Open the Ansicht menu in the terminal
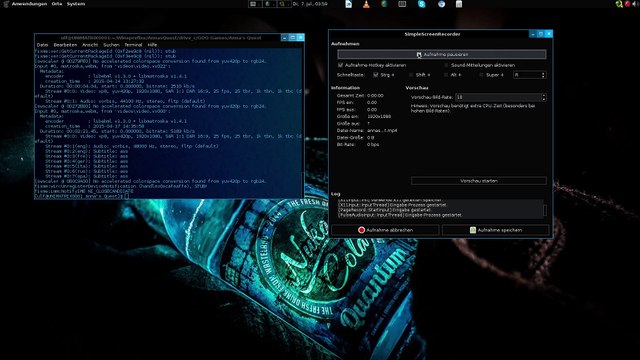640x360 pixels. (90, 45)
